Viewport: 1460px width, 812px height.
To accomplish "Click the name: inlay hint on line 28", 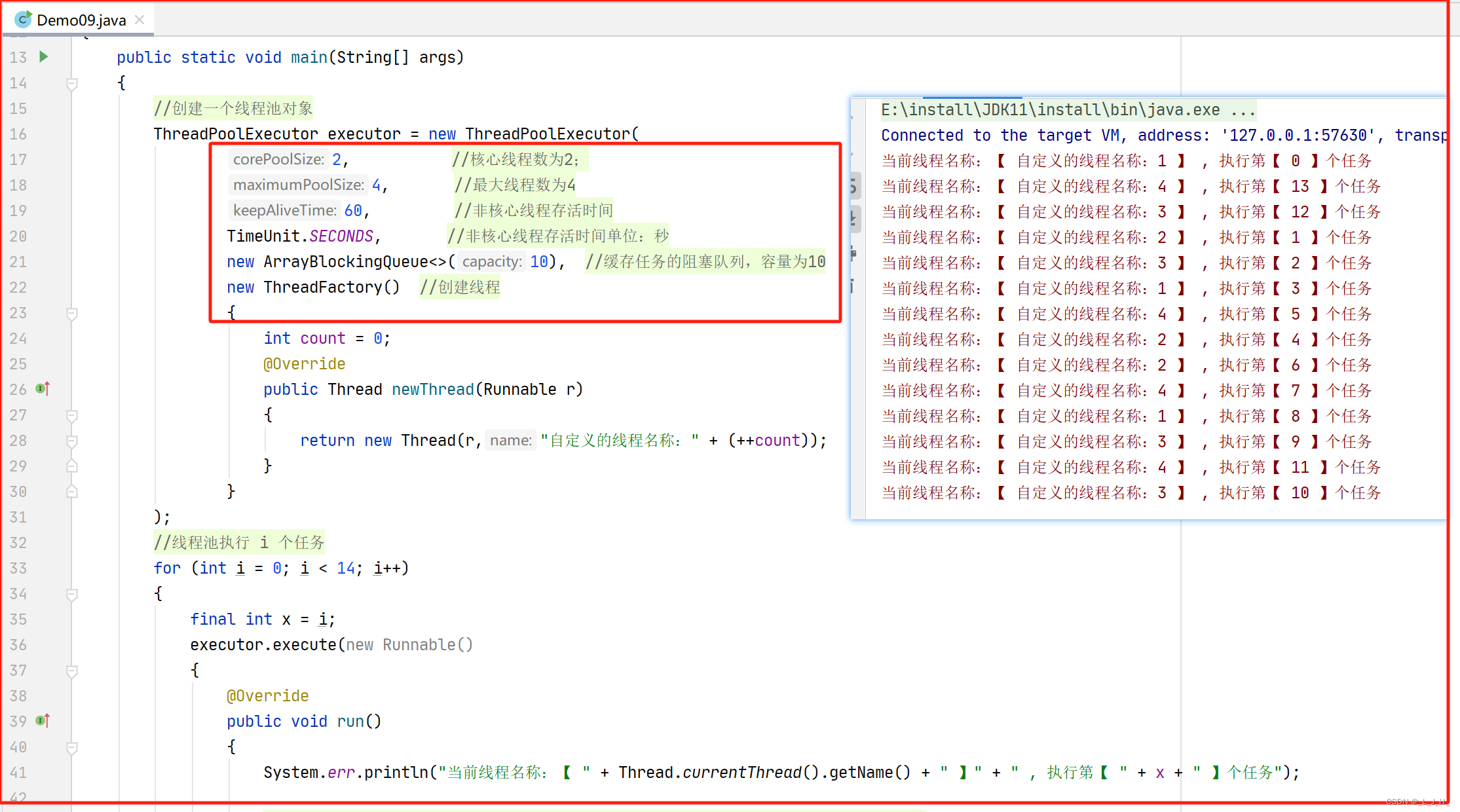I will pos(511,440).
